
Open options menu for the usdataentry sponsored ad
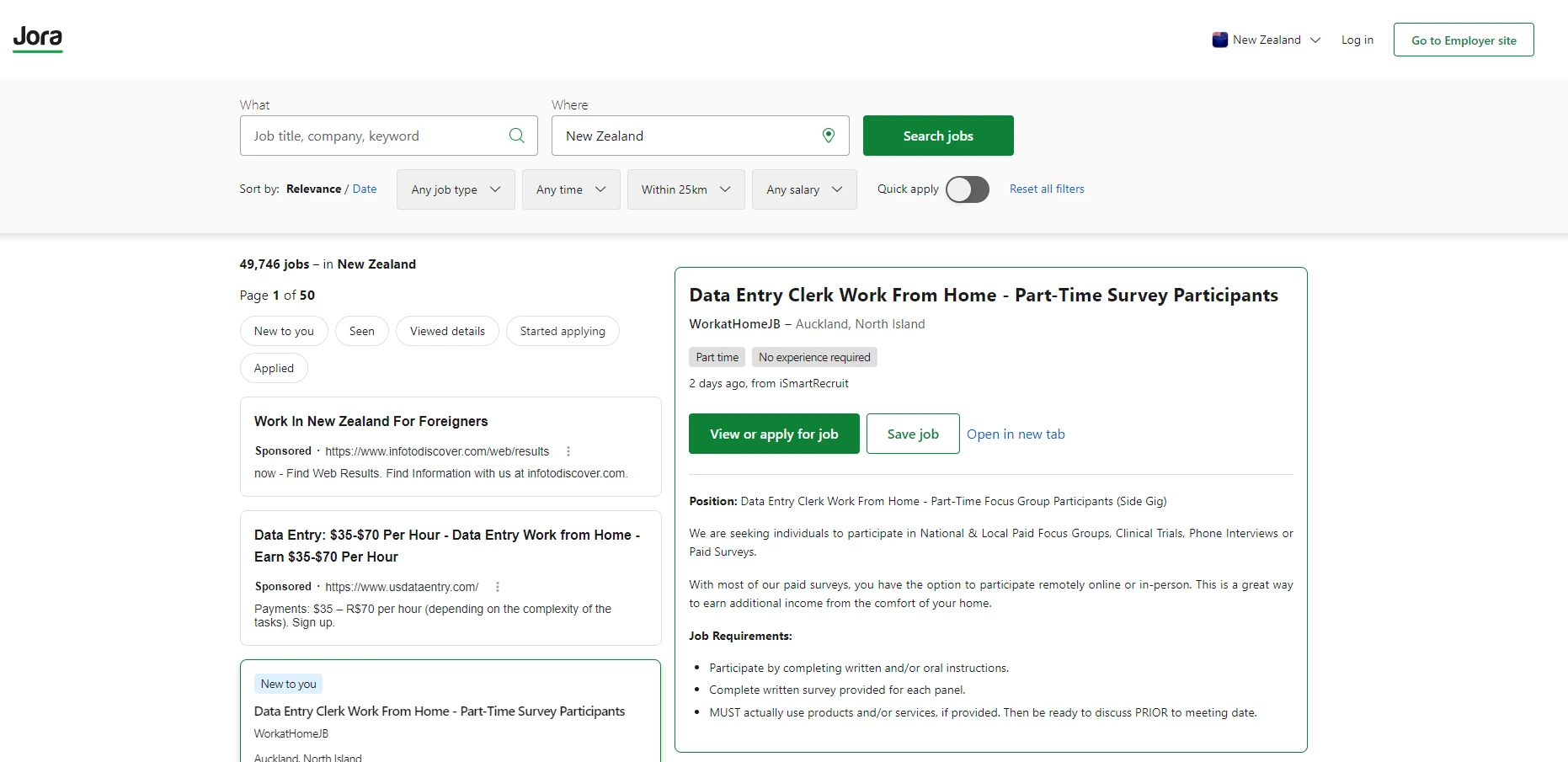pyautogui.click(x=498, y=587)
